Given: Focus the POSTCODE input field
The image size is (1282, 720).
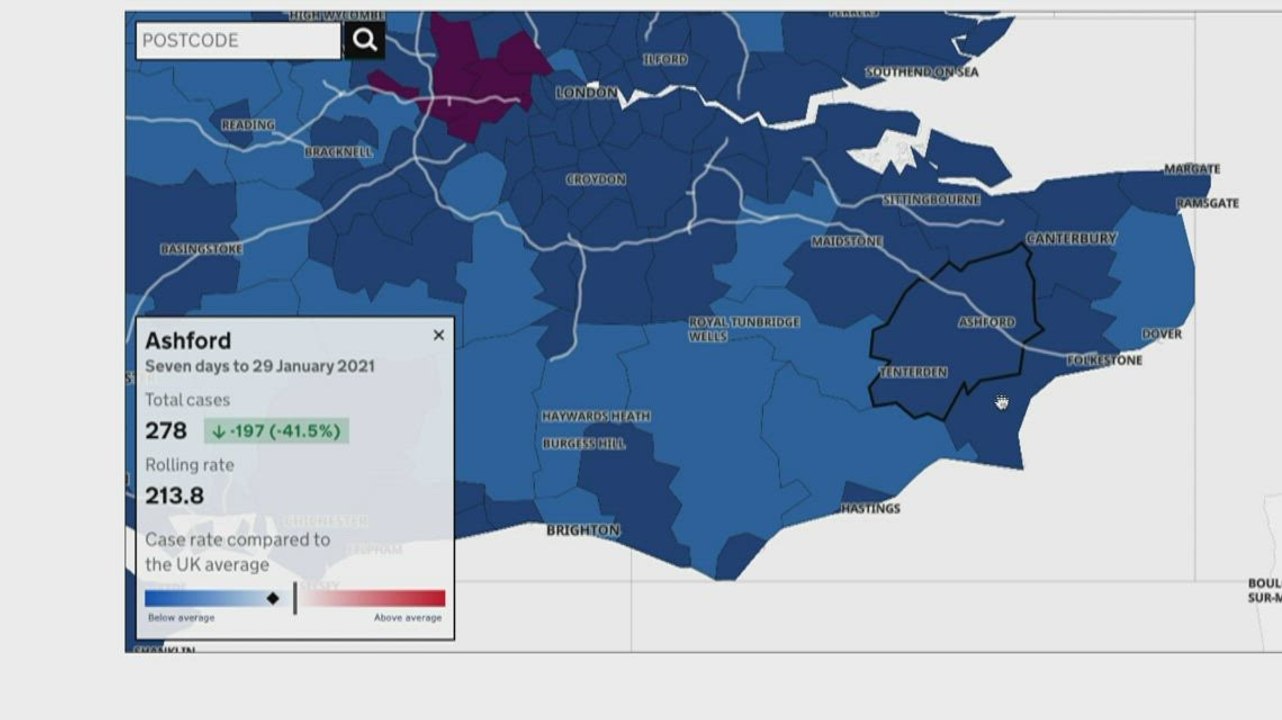Looking at the screenshot, I should pyautogui.click(x=238, y=40).
